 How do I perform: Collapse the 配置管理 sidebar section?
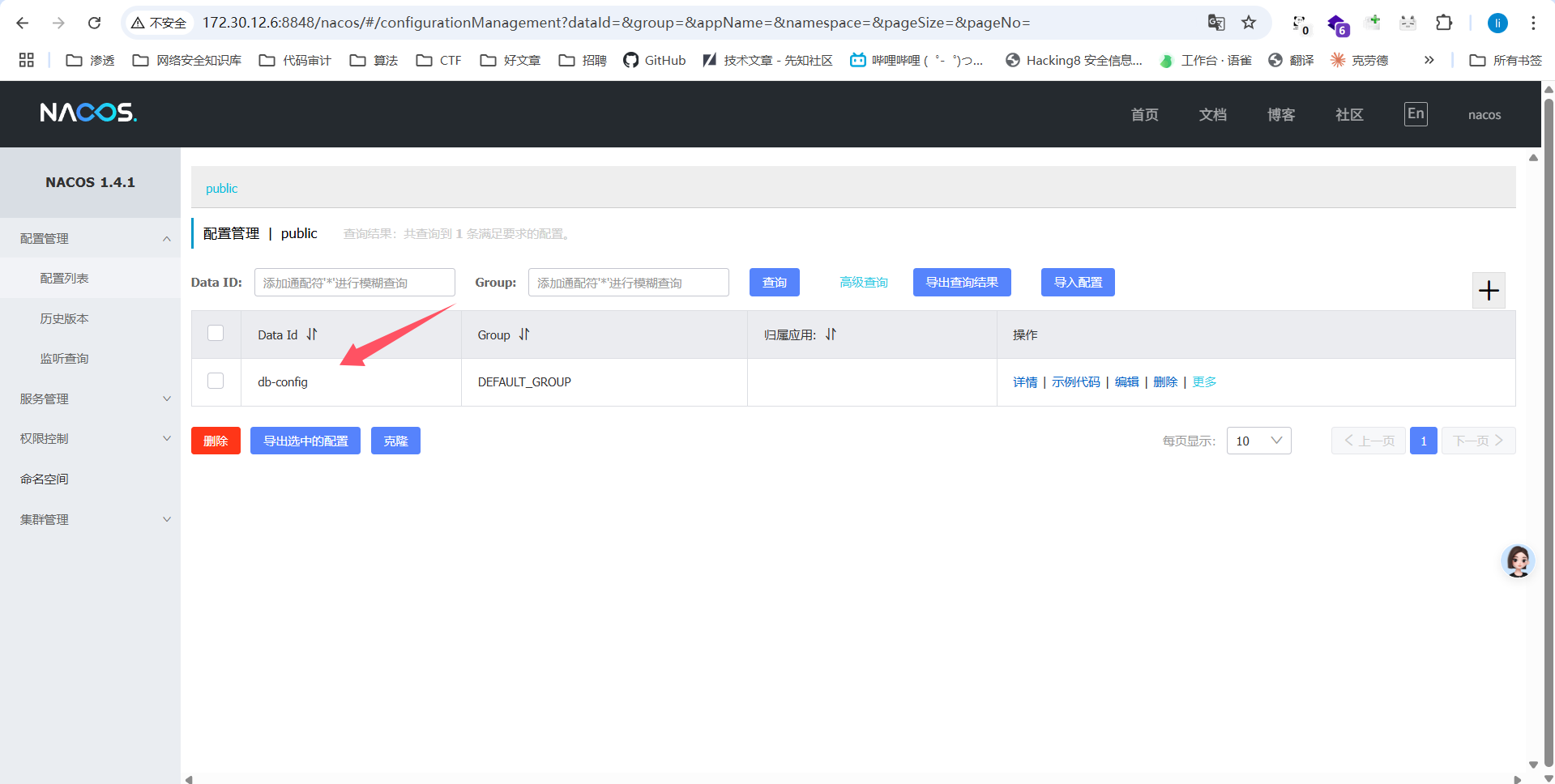pyautogui.click(x=90, y=238)
